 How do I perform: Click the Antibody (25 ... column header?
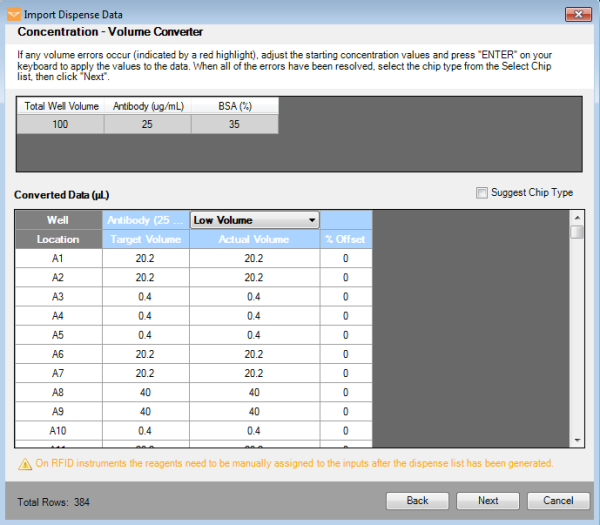pos(145,220)
